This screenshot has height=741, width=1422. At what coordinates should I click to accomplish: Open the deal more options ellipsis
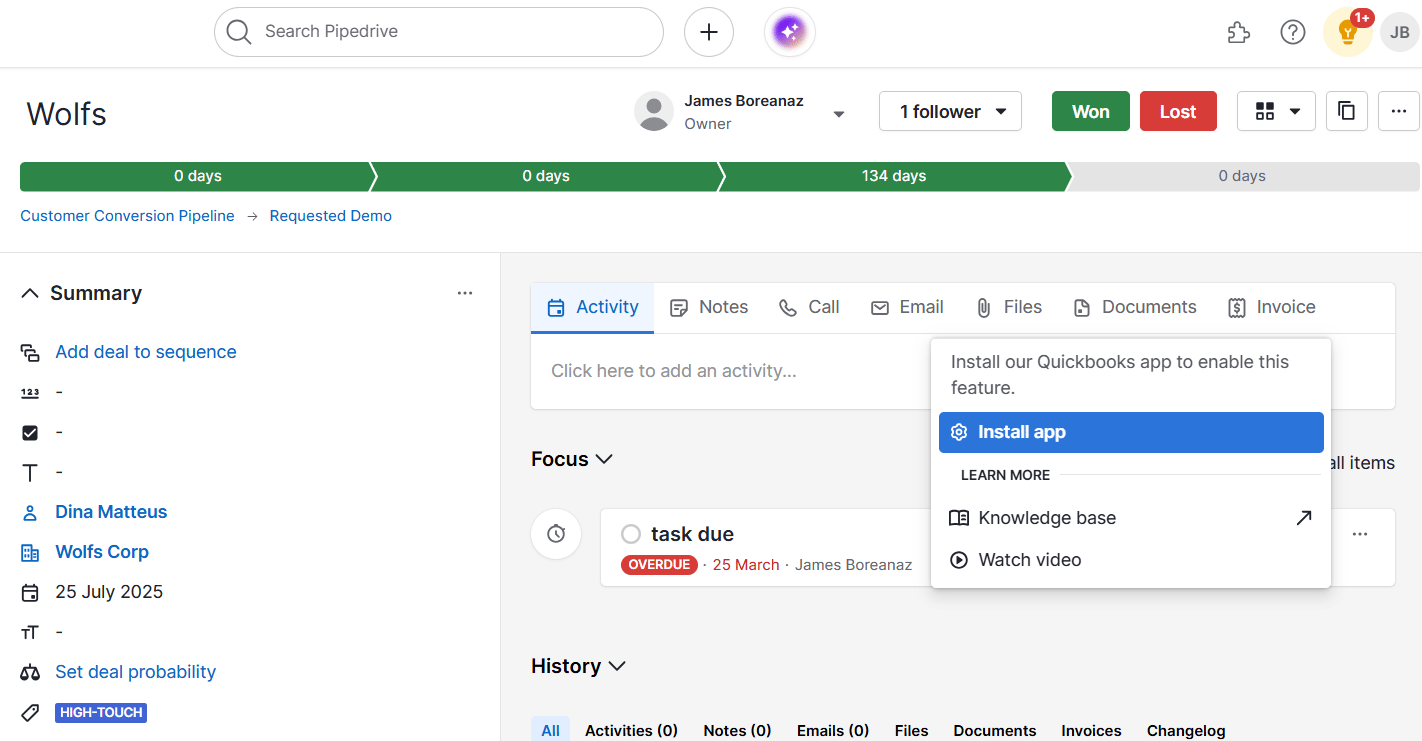(1399, 111)
